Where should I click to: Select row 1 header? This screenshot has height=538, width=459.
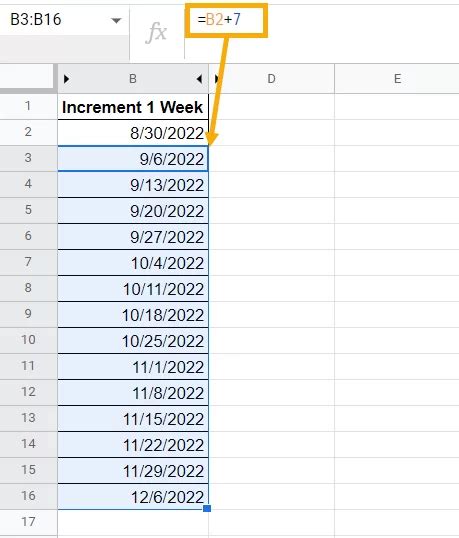(28, 106)
